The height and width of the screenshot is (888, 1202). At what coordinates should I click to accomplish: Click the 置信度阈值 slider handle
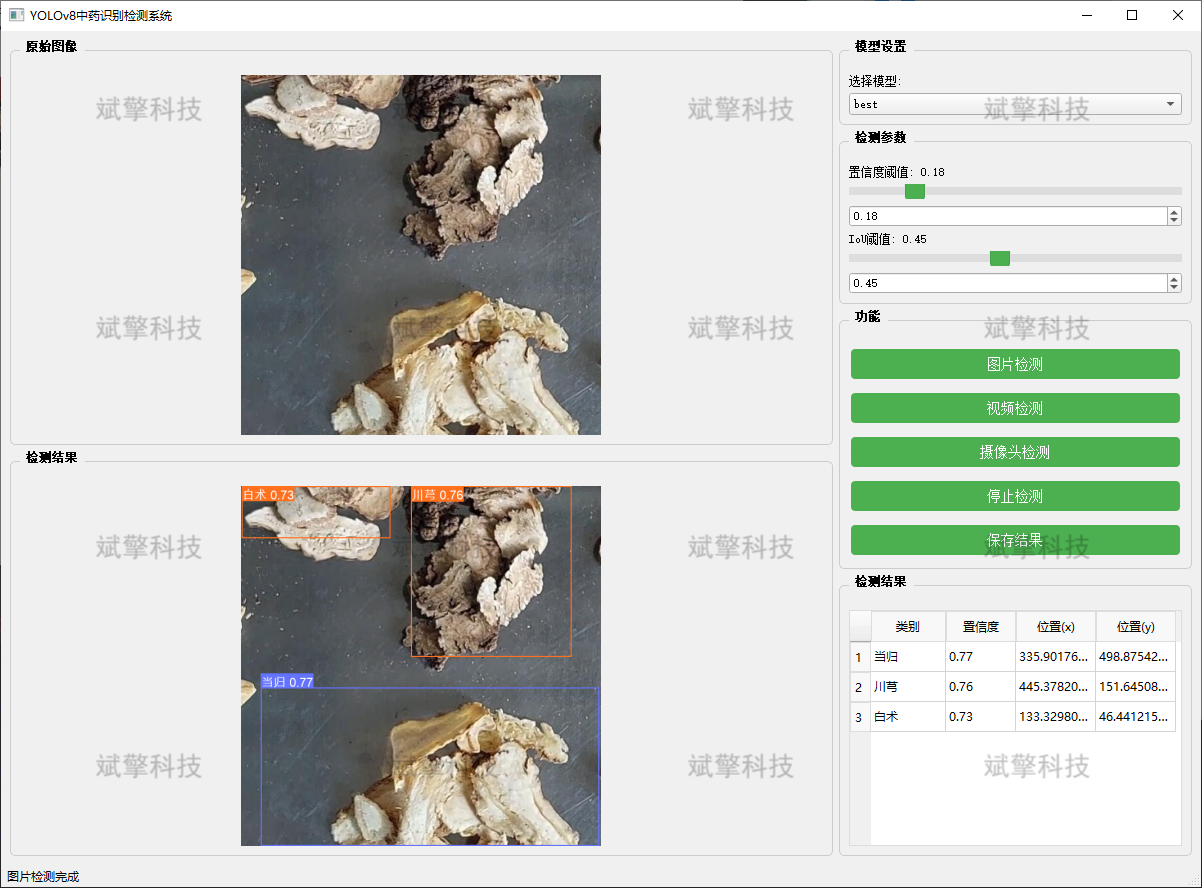(x=914, y=191)
